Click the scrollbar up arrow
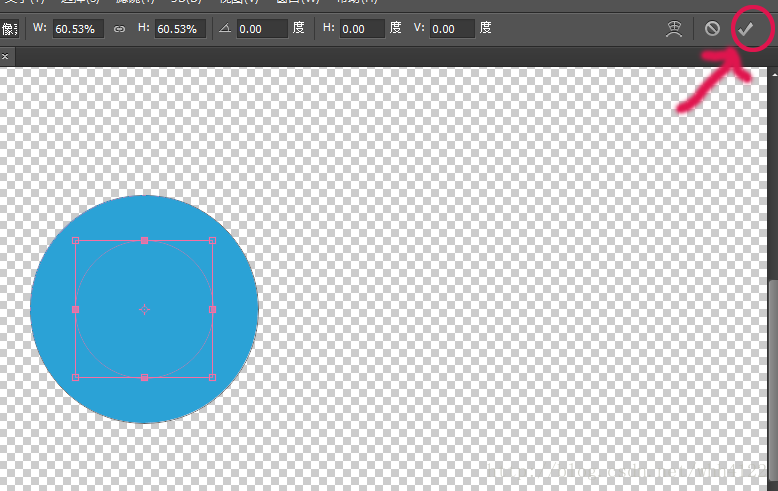Screen dimensions: 778x491 click(x=774, y=74)
